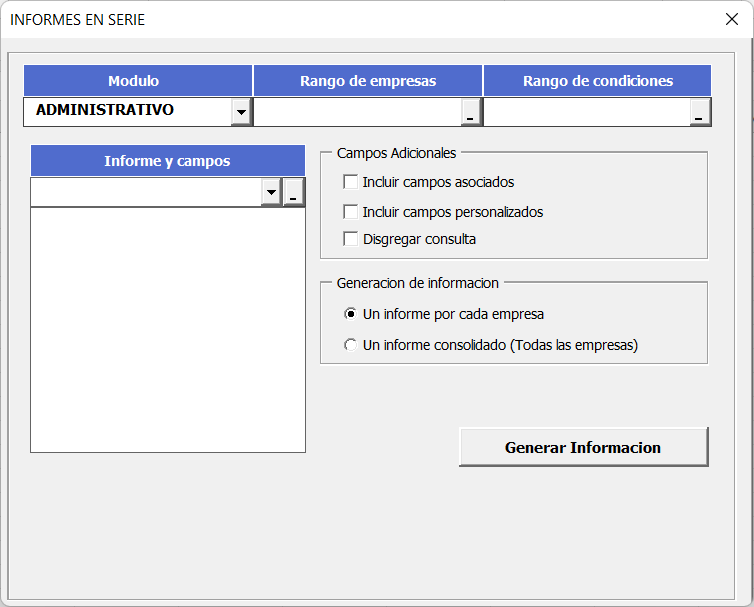The height and width of the screenshot is (607, 754).
Task: Expand the Informe y campos dropdown arrow
Action: 271,193
